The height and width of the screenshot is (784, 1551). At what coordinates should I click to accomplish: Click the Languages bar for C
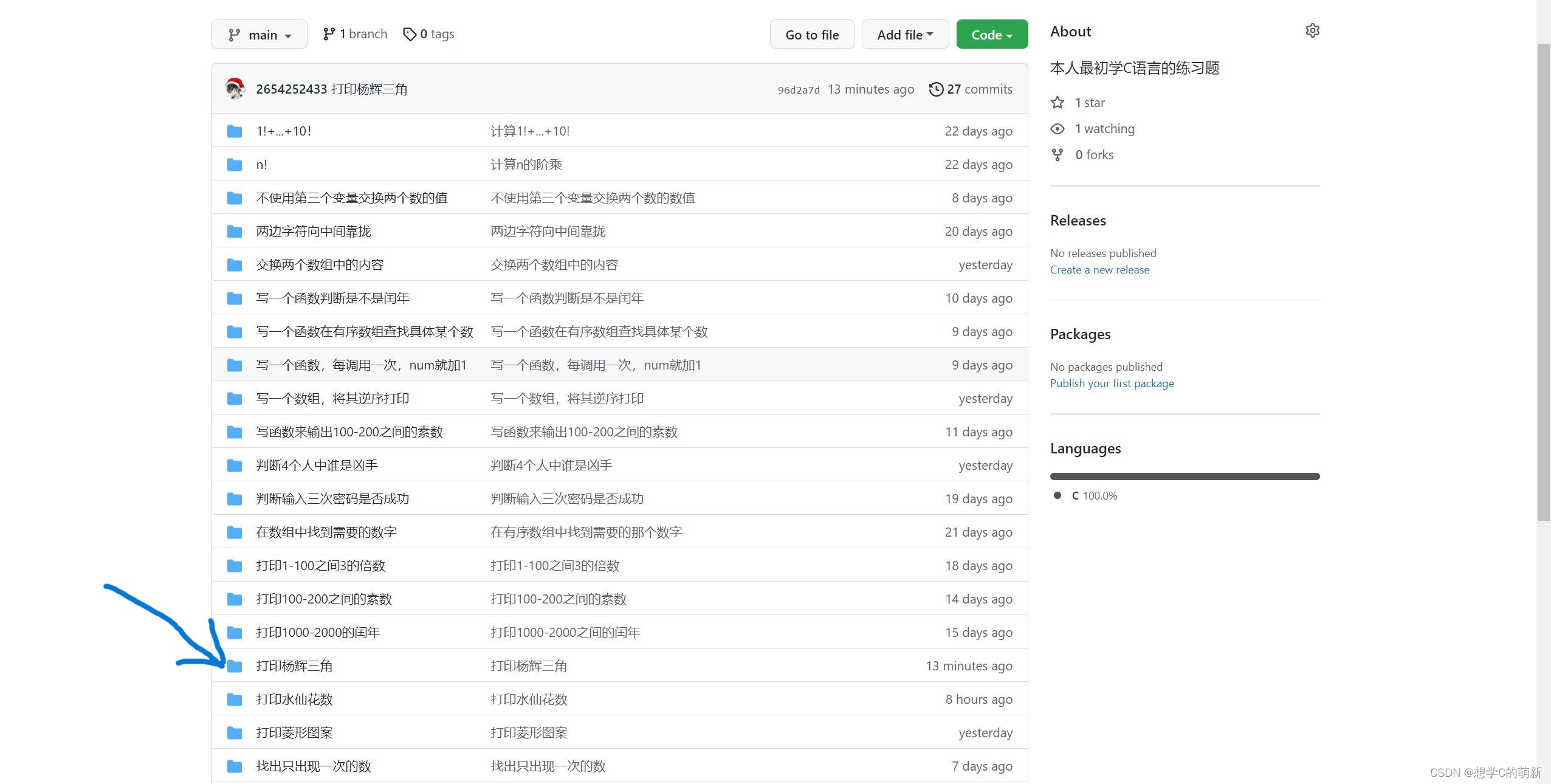(x=1184, y=476)
